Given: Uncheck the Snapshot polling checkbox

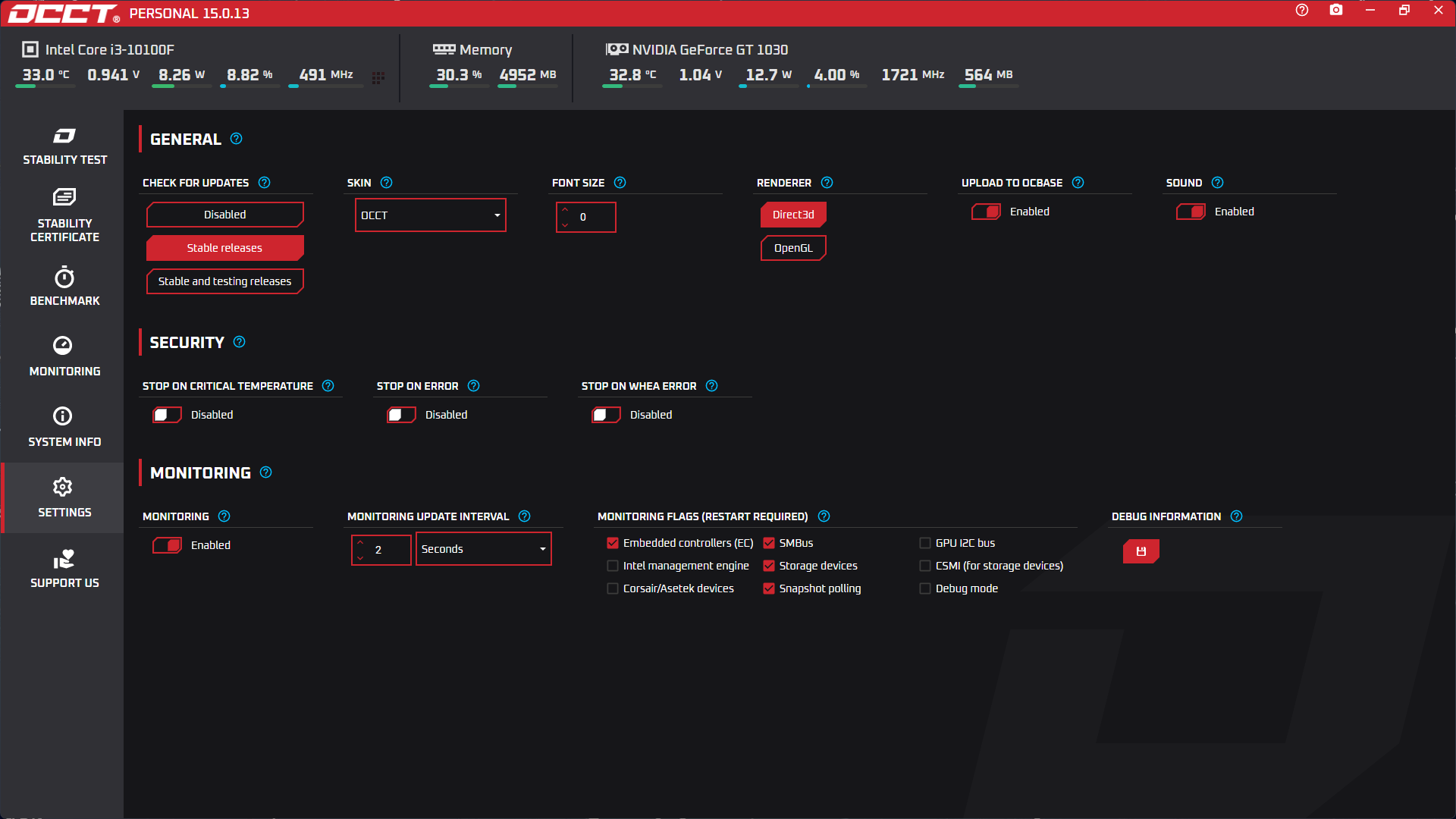Looking at the screenshot, I should click(x=769, y=588).
